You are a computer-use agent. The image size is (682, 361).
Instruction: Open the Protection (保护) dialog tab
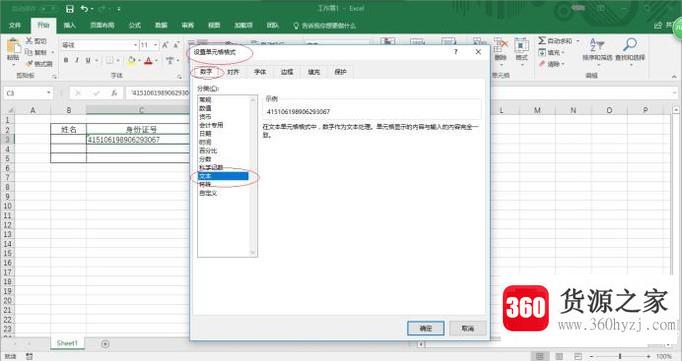click(341, 72)
